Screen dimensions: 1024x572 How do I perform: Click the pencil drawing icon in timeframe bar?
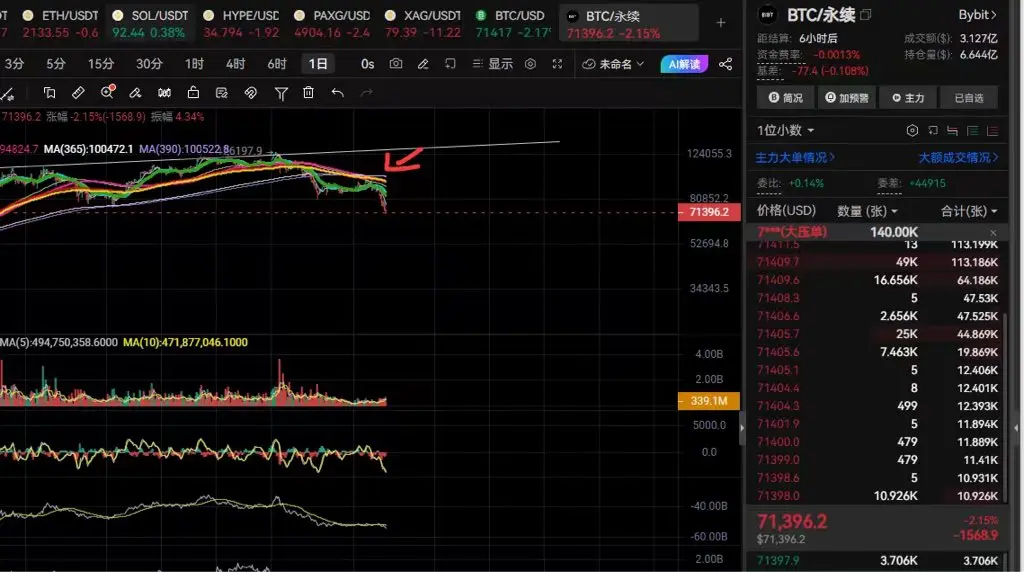(423, 63)
